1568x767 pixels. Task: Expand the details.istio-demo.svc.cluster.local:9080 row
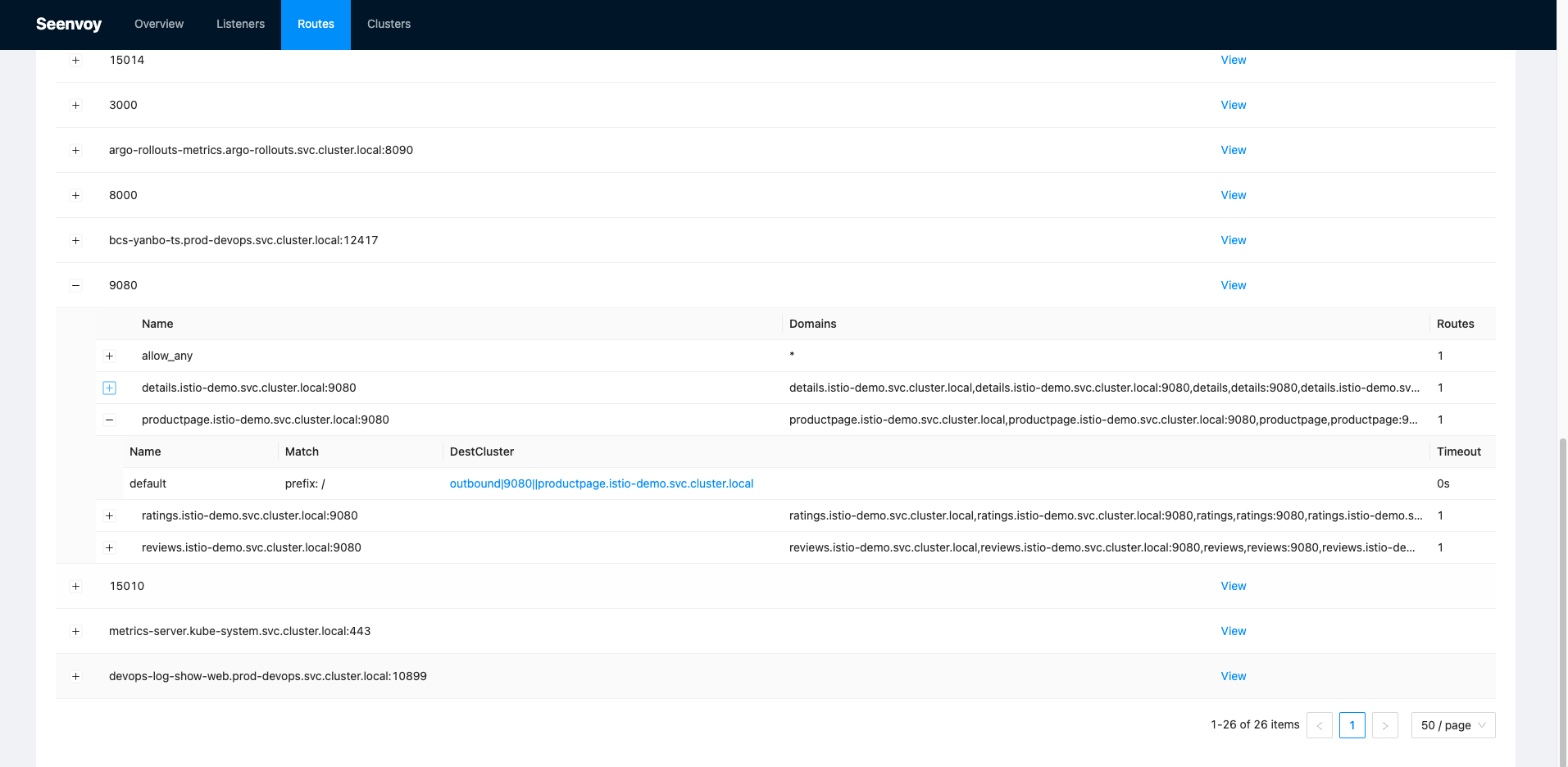pyautogui.click(x=109, y=387)
